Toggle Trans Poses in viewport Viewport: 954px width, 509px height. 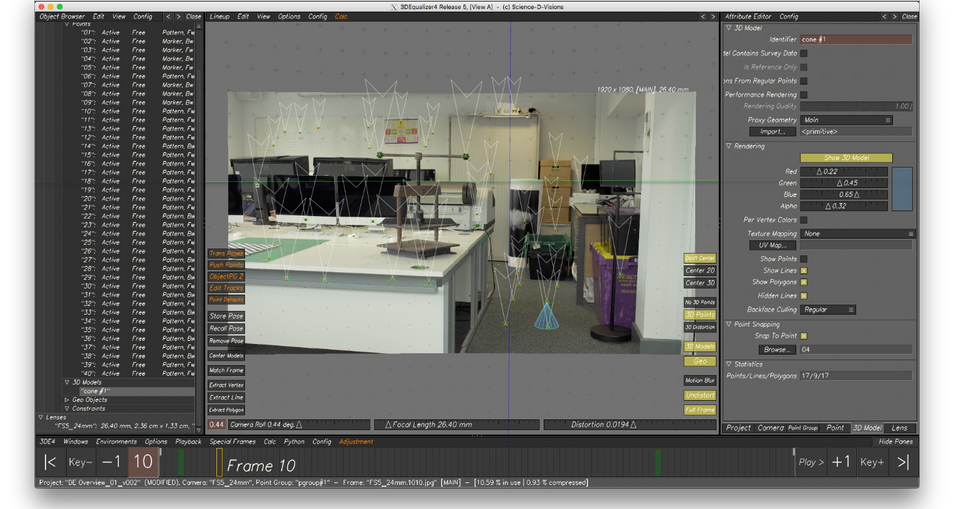[226, 254]
